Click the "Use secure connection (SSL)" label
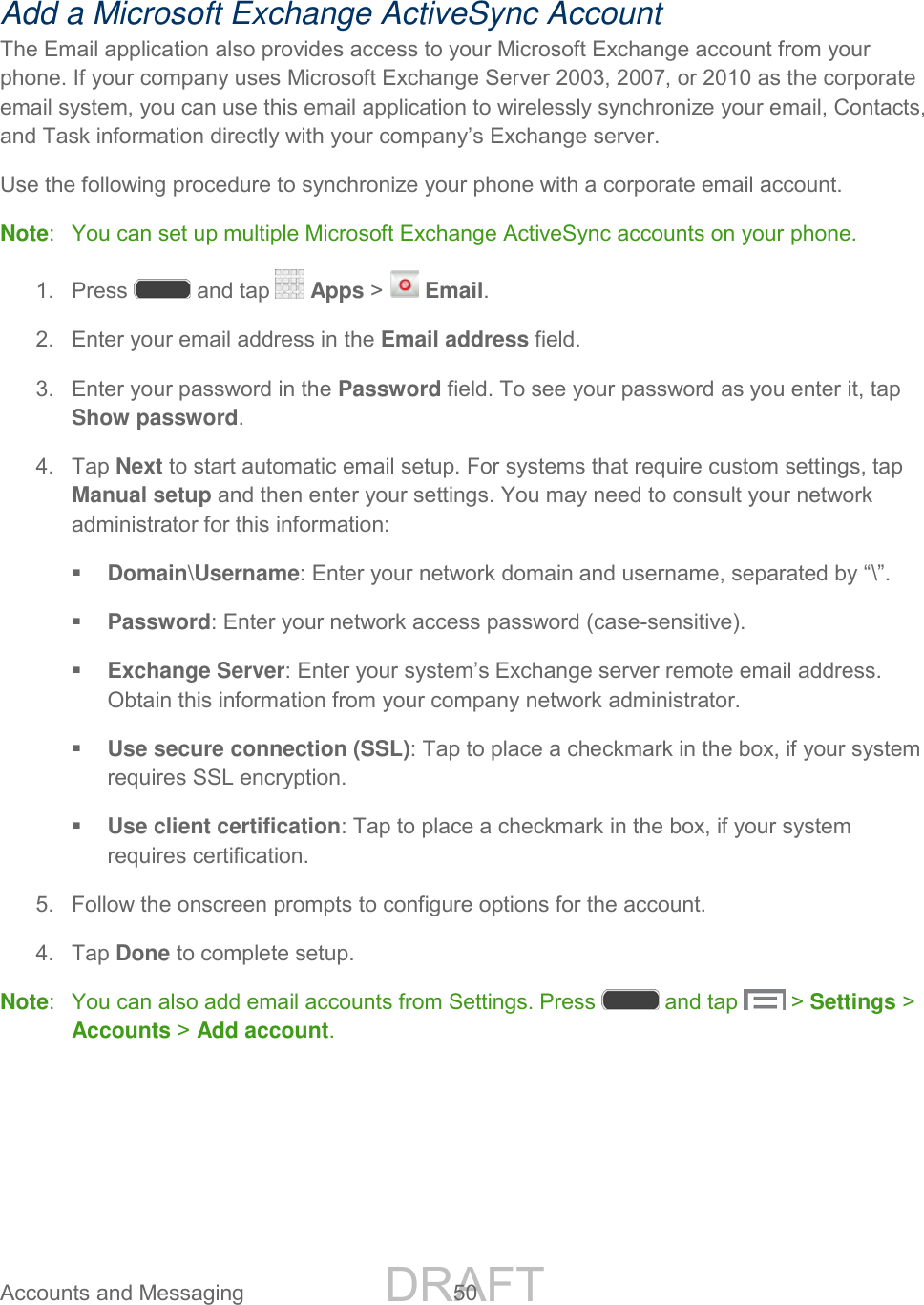The image size is (924, 1305). [258, 749]
